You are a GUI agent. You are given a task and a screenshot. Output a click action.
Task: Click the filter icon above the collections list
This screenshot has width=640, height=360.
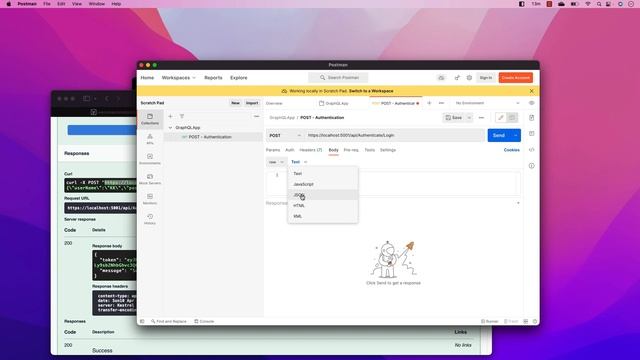pyautogui.click(x=182, y=116)
